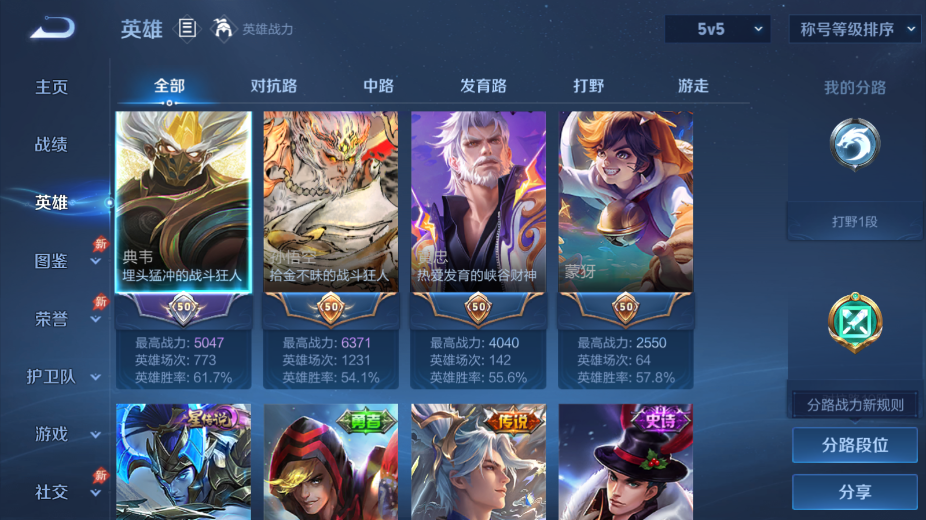Go to 战绩 in the sidebar

51,144
